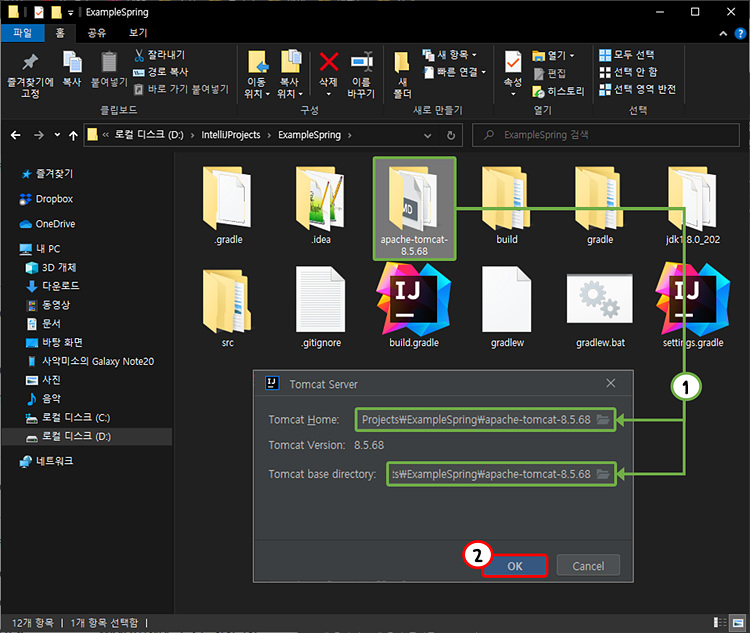750x633 pixels.
Task: Open Move to (이동 위치) dropdown
Action: (x=257, y=75)
